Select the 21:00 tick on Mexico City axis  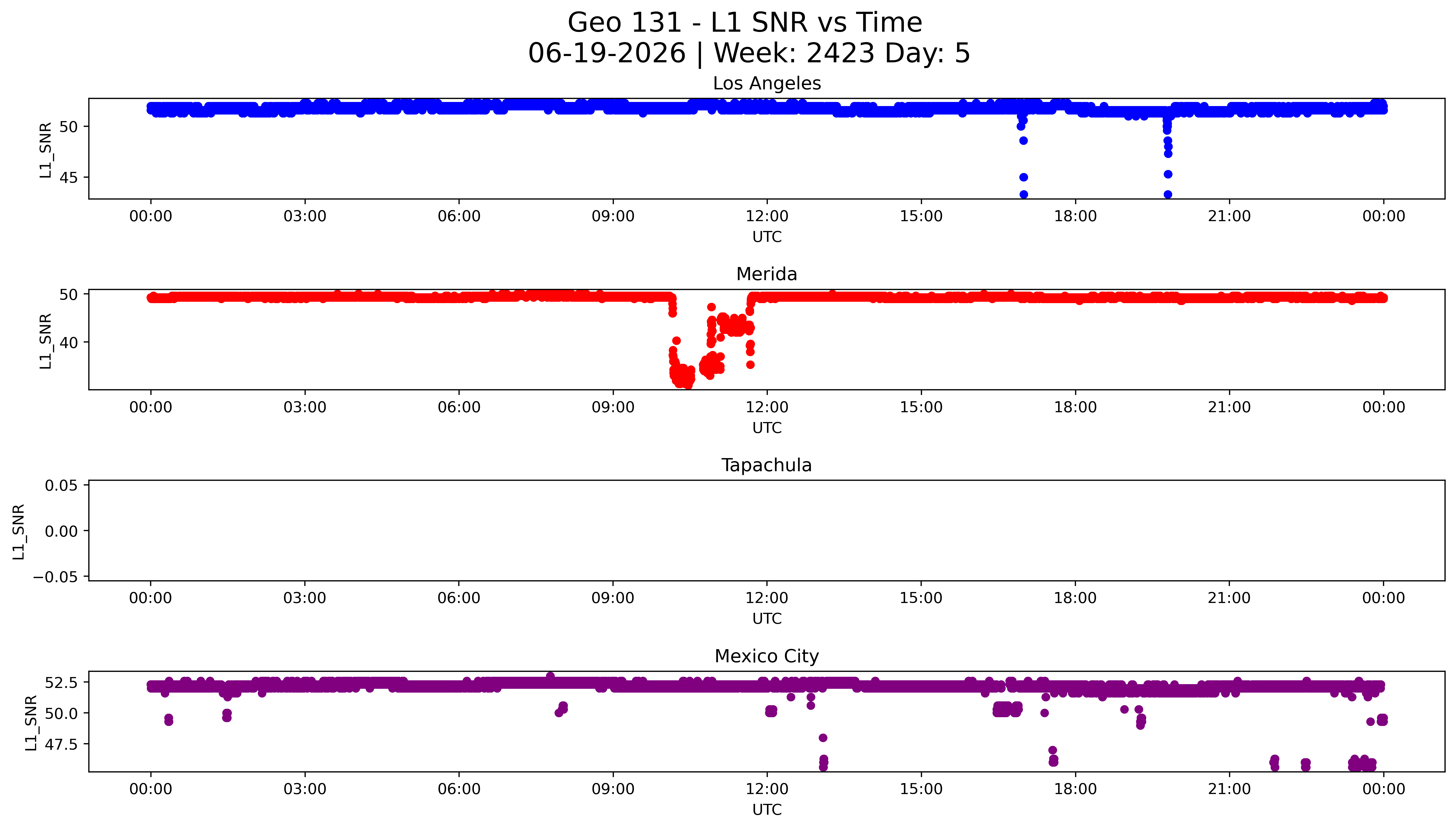click(1229, 789)
